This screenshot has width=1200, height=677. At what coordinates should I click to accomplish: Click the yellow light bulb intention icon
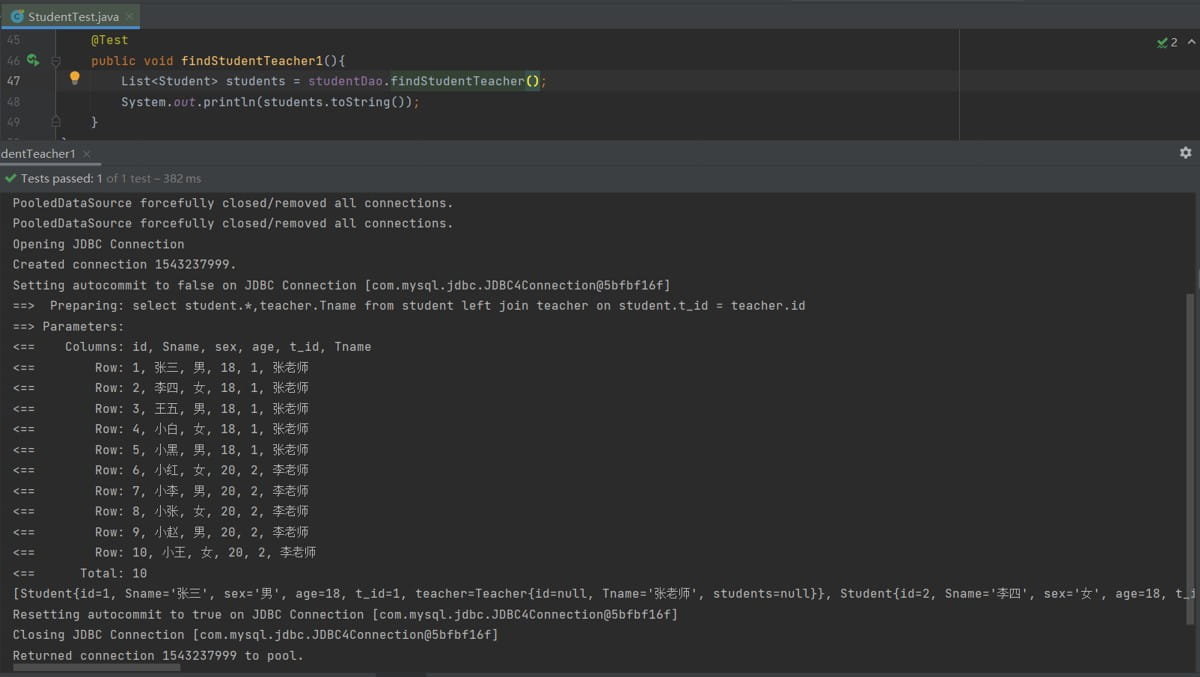coord(74,78)
